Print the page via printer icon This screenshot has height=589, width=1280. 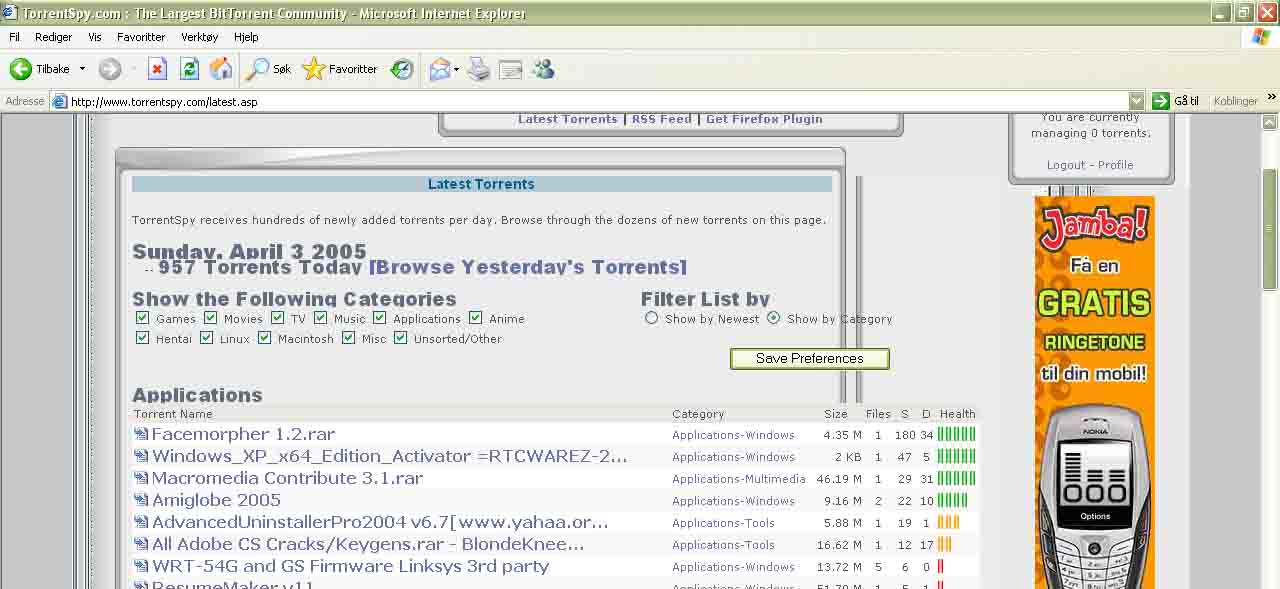(479, 69)
